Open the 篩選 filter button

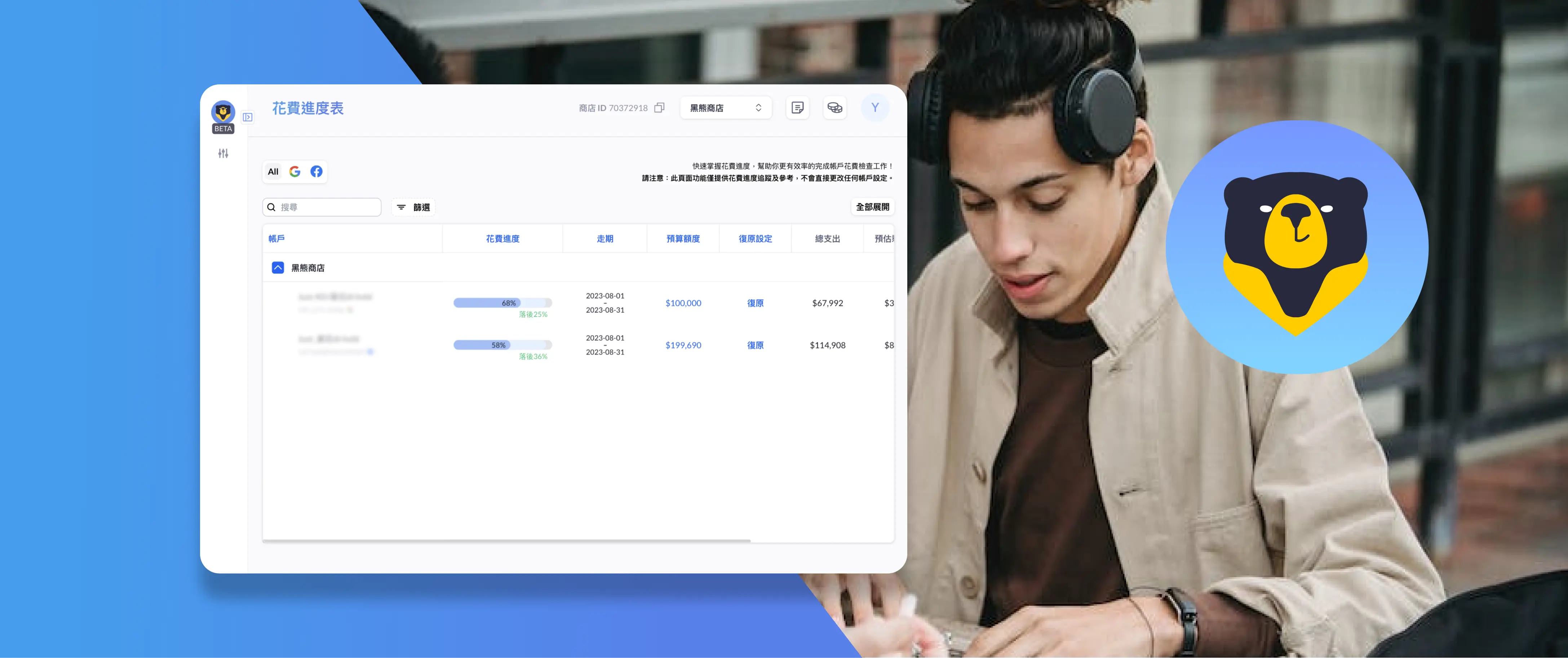(413, 208)
